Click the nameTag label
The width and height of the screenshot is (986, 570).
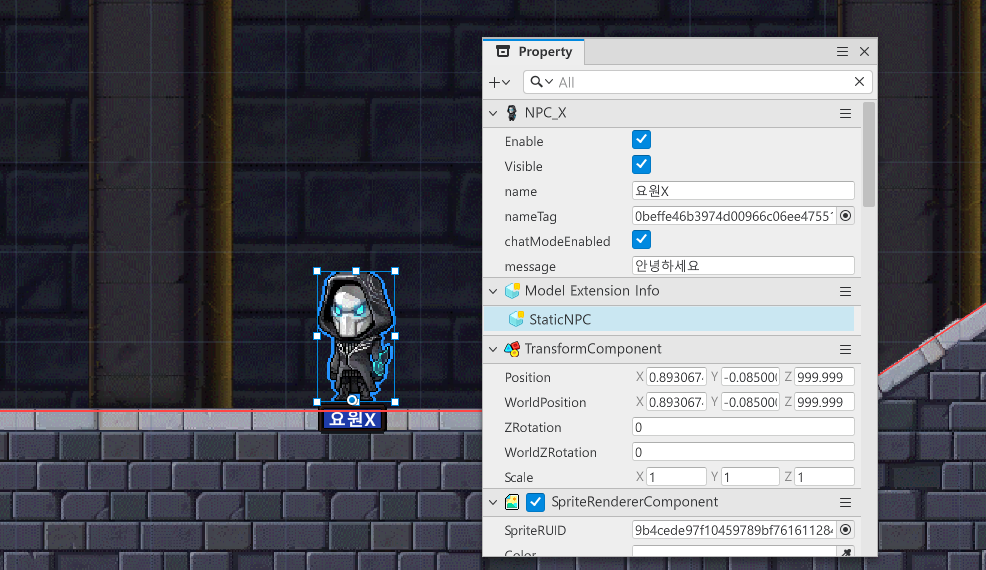coord(530,216)
